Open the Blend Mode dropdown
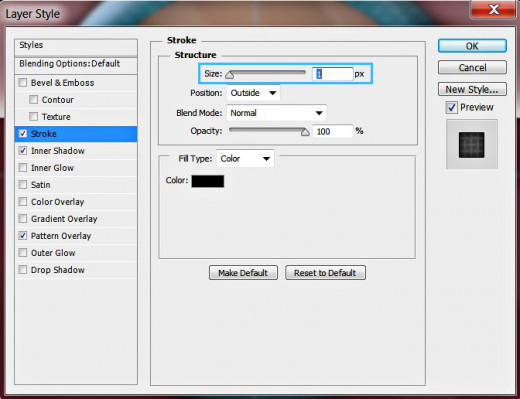Image resolution: width=520 pixels, height=399 pixels. [x=276, y=113]
